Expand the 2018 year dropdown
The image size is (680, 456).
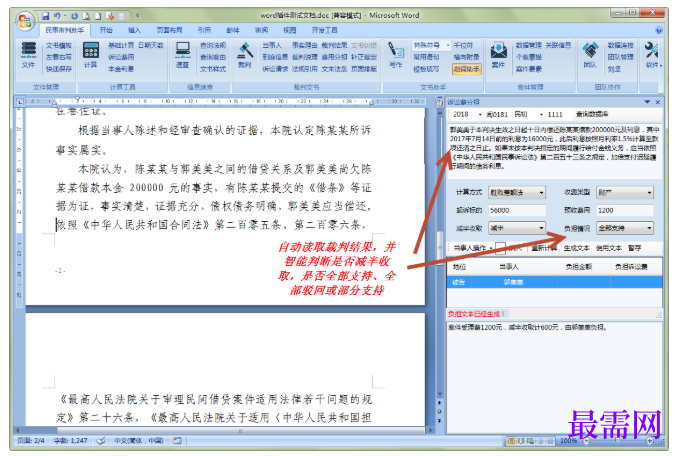[x=480, y=115]
